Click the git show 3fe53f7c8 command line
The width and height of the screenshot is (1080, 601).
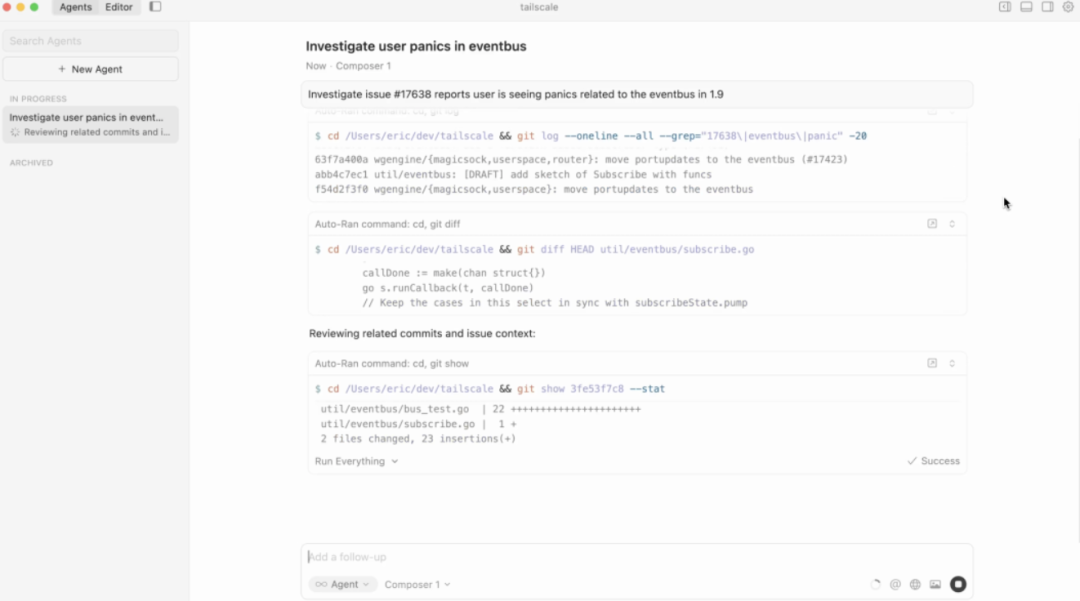(490, 389)
